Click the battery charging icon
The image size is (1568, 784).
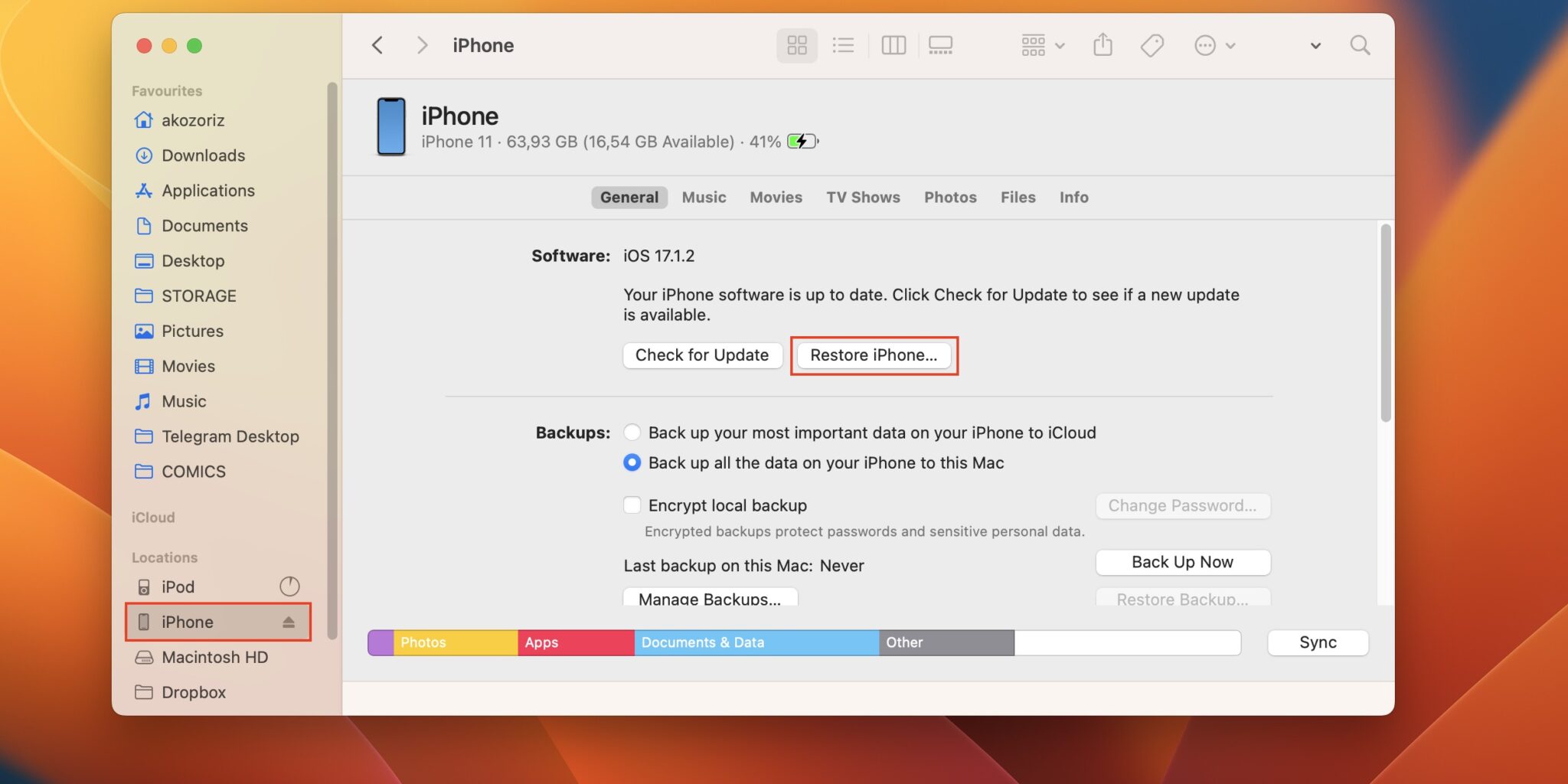(802, 142)
